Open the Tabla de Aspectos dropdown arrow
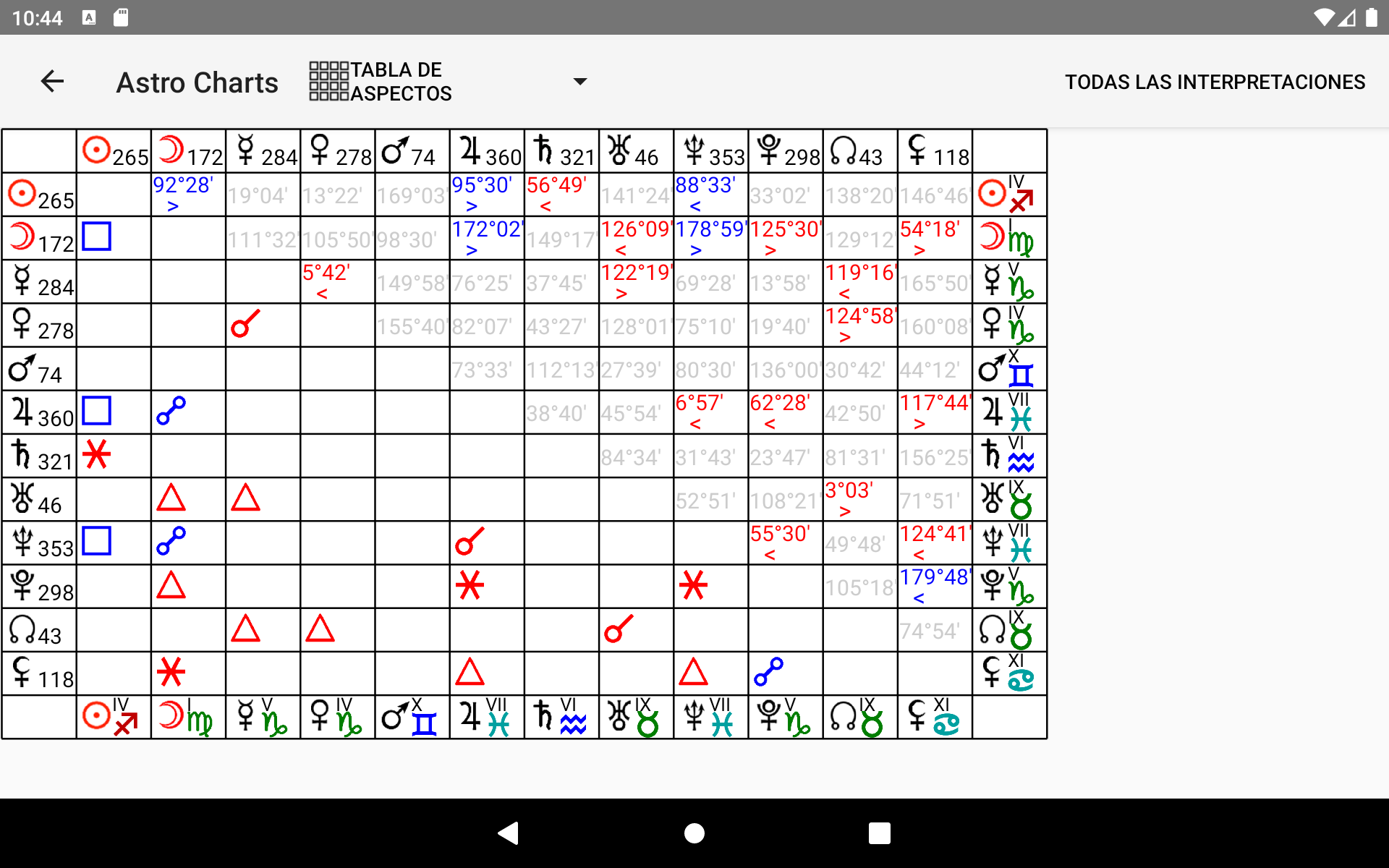Viewport: 1389px width, 868px height. click(x=579, y=81)
